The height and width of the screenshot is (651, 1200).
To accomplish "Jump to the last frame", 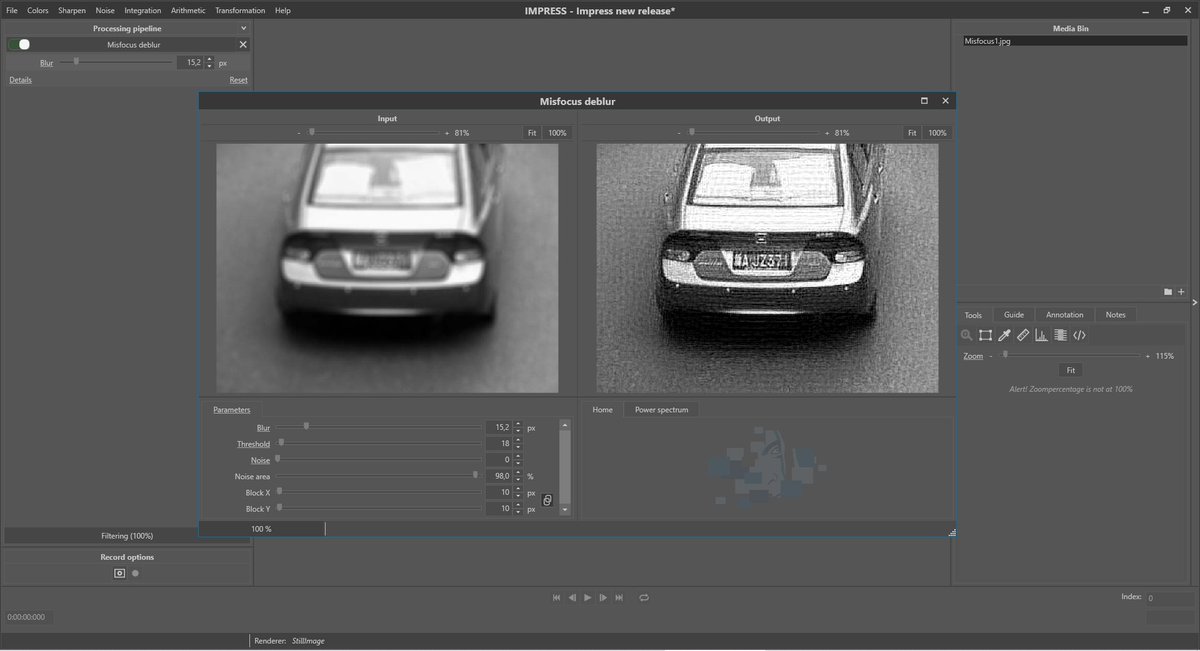I will (619, 597).
